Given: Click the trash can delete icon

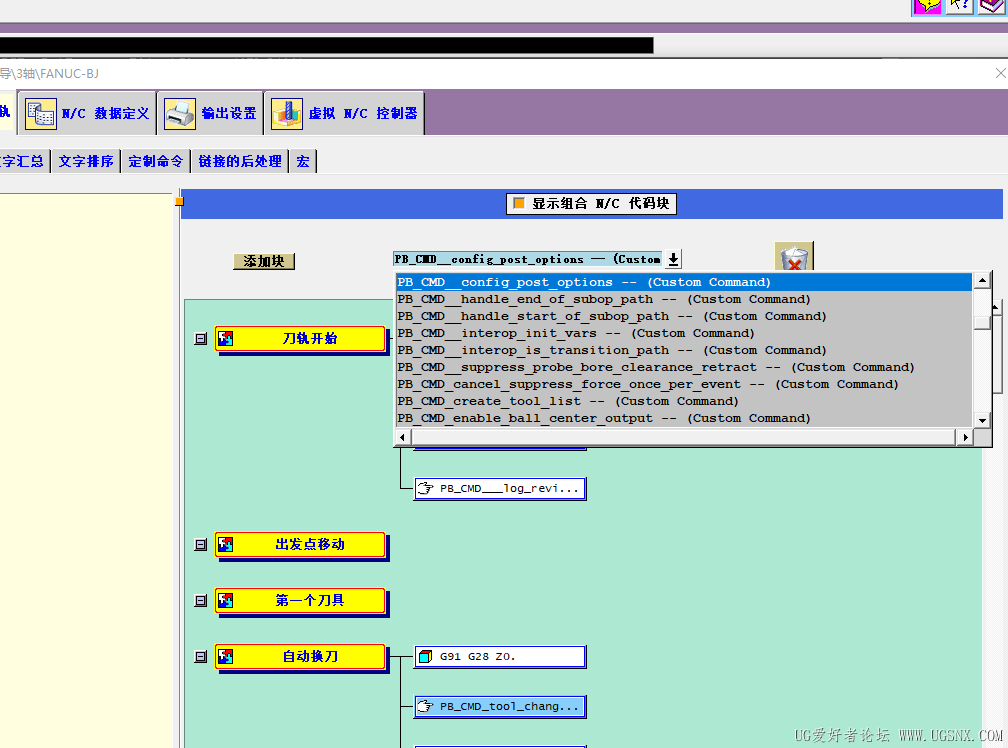Looking at the screenshot, I should pyautogui.click(x=795, y=257).
